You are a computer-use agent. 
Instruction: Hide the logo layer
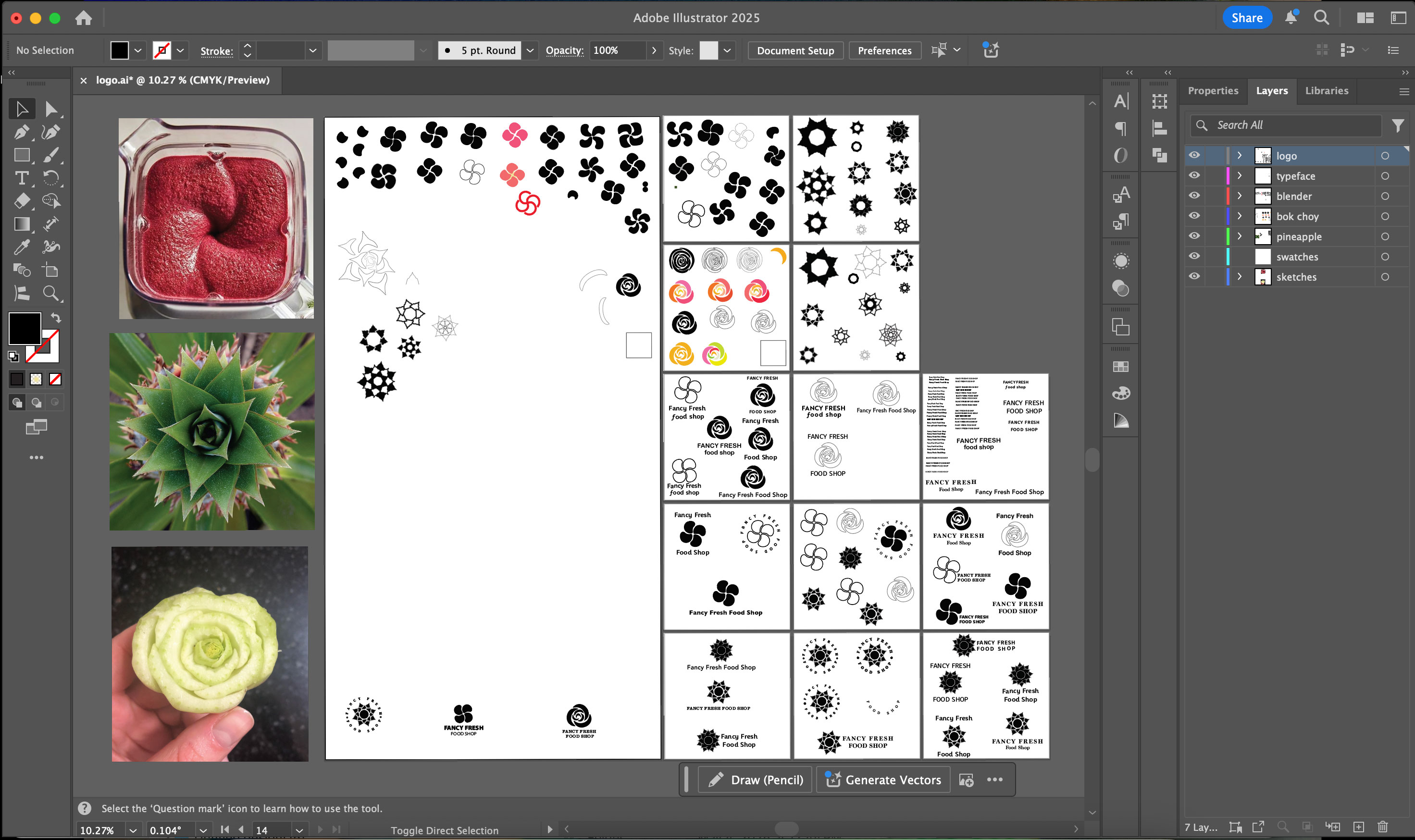(1194, 155)
